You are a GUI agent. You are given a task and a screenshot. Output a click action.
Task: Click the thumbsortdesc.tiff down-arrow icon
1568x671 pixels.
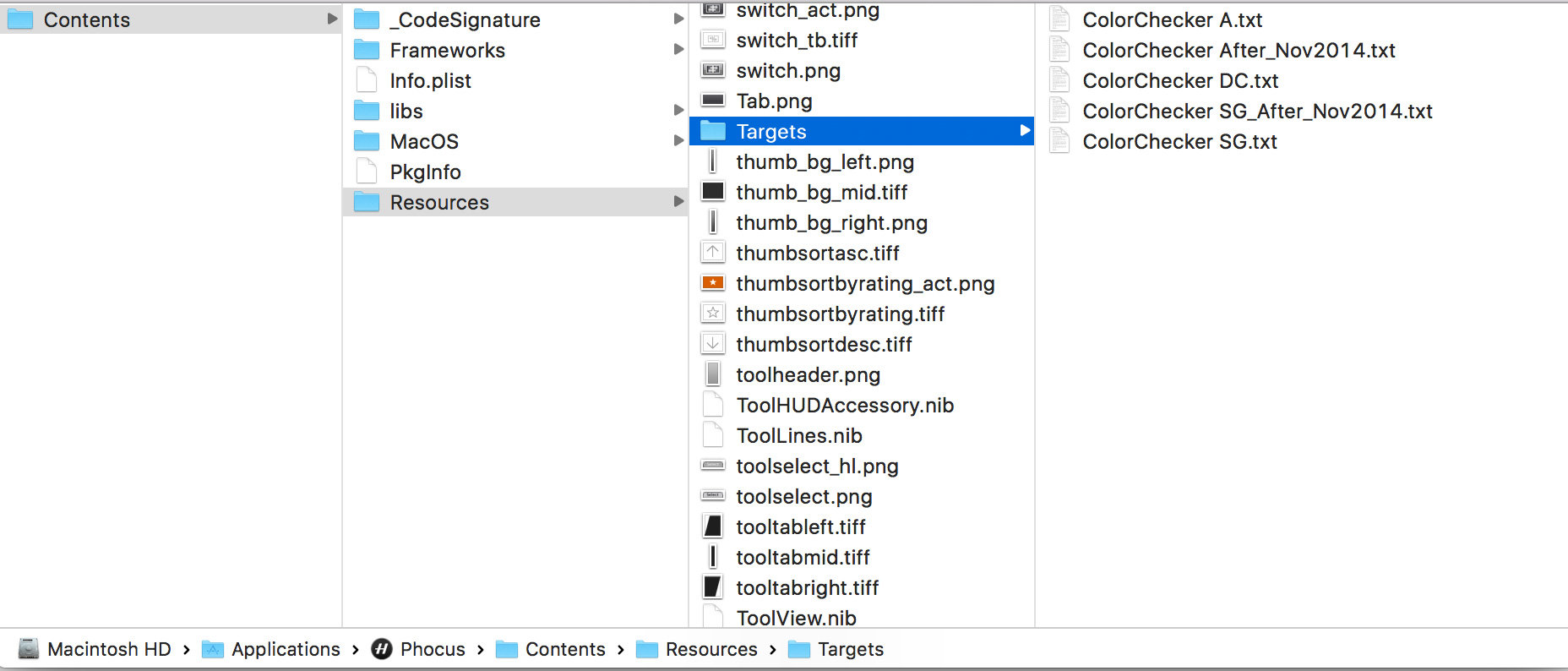[x=713, y=344]
